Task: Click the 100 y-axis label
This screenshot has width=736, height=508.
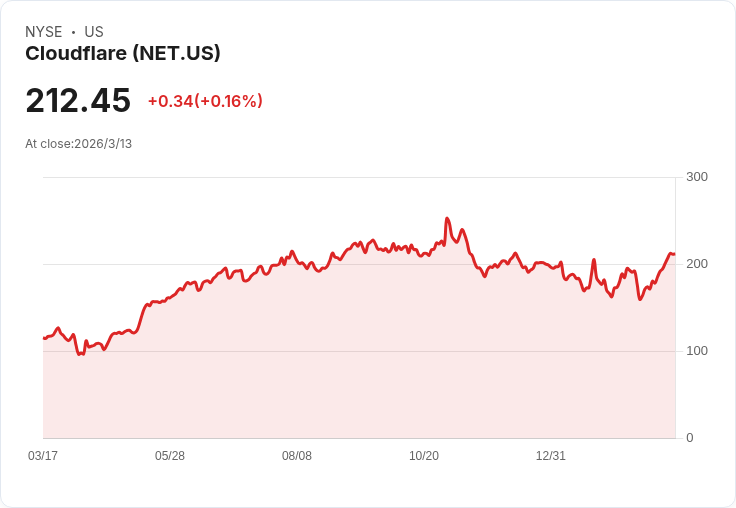Action: (x=697, y=351)
